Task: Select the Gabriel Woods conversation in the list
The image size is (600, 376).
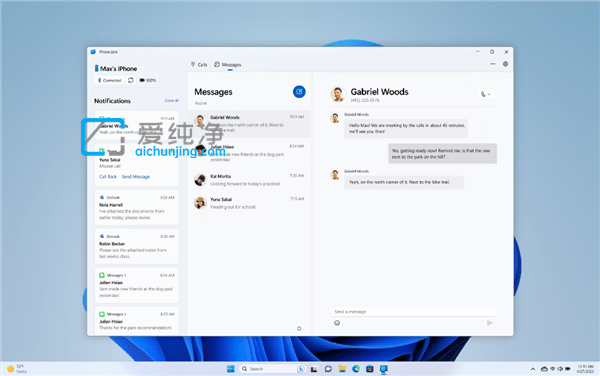Action: click(x=249, y=124)
